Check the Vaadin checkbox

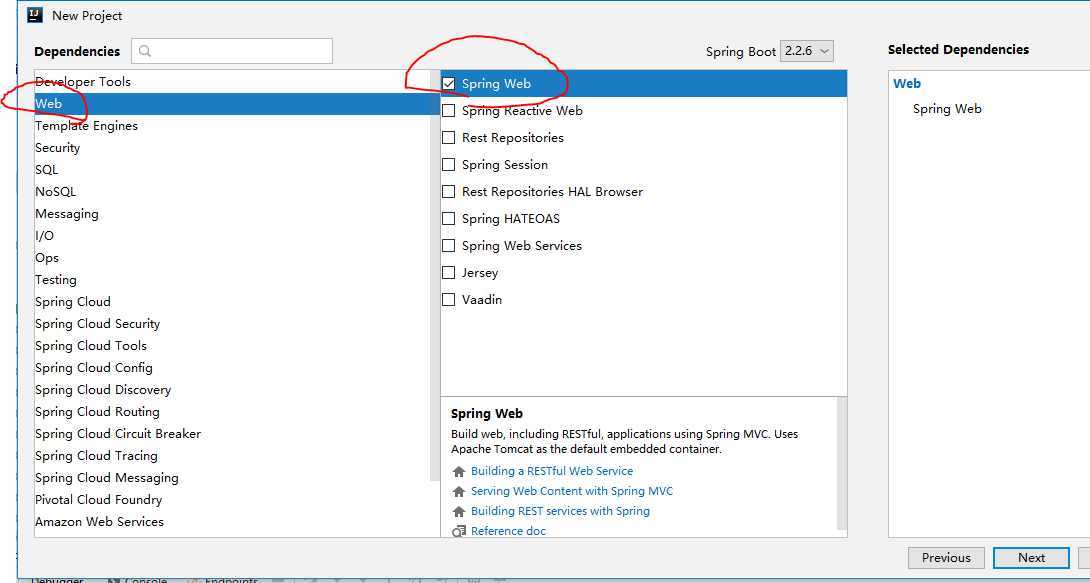point(449,300)
